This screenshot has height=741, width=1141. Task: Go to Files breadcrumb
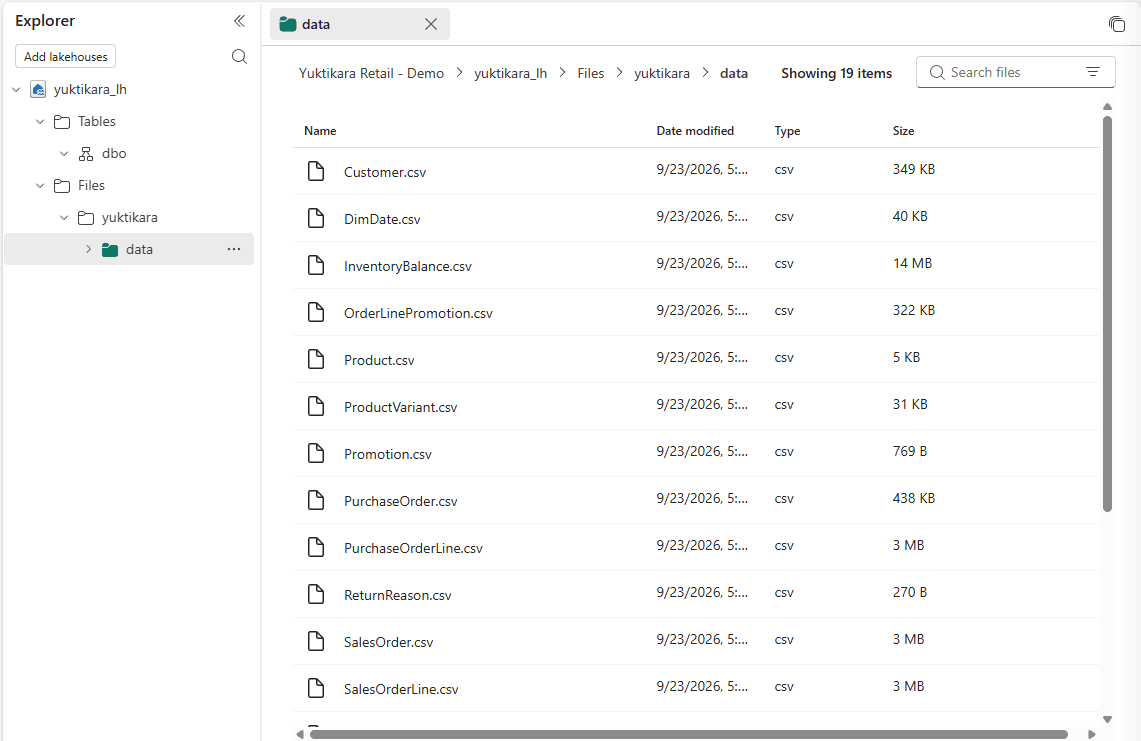[591, 74]
